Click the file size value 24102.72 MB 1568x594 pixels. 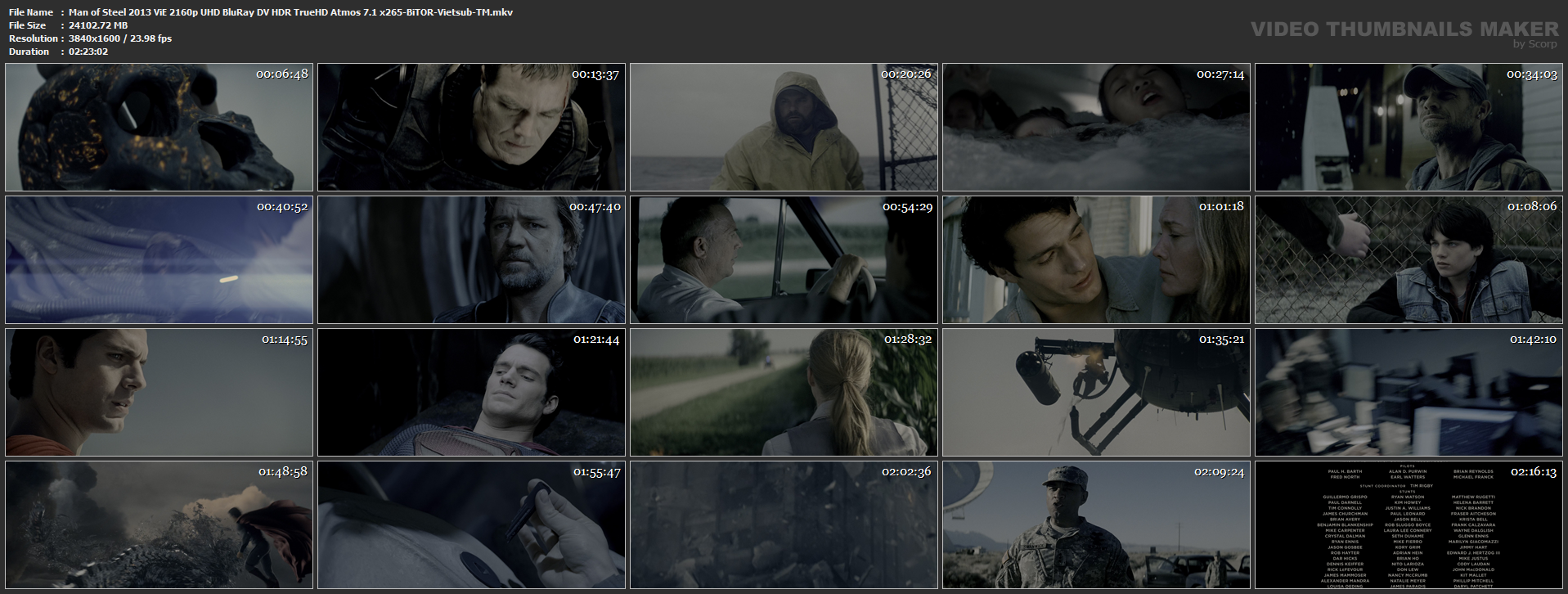click(x=98, y=25)
